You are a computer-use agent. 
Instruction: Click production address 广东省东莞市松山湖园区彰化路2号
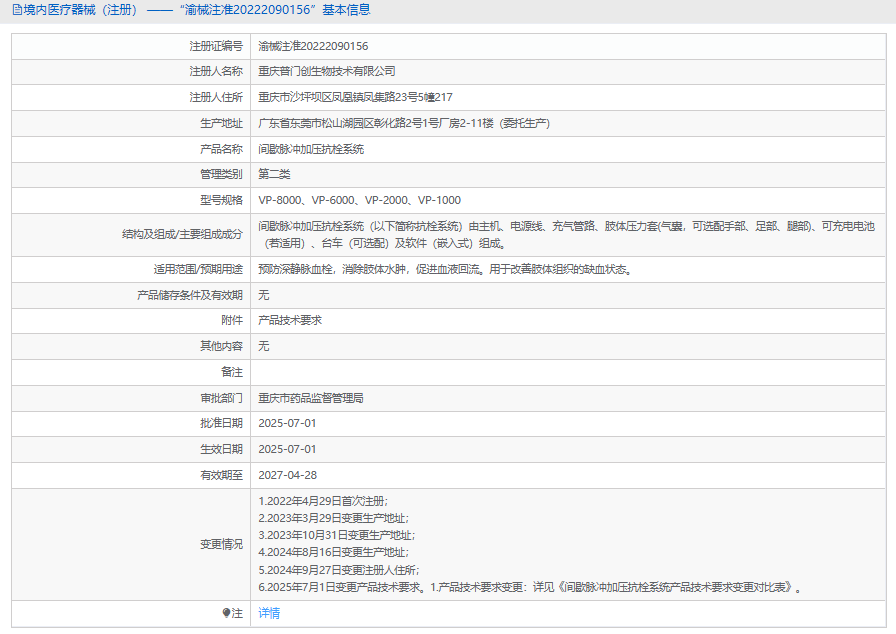coord(404,123)
